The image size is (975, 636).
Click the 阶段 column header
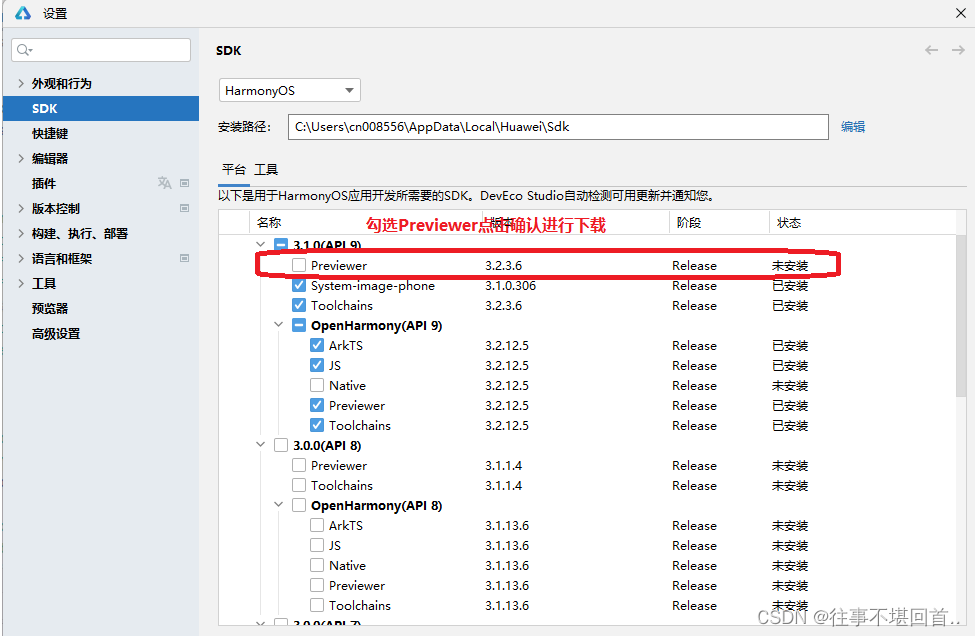point(688,222)
